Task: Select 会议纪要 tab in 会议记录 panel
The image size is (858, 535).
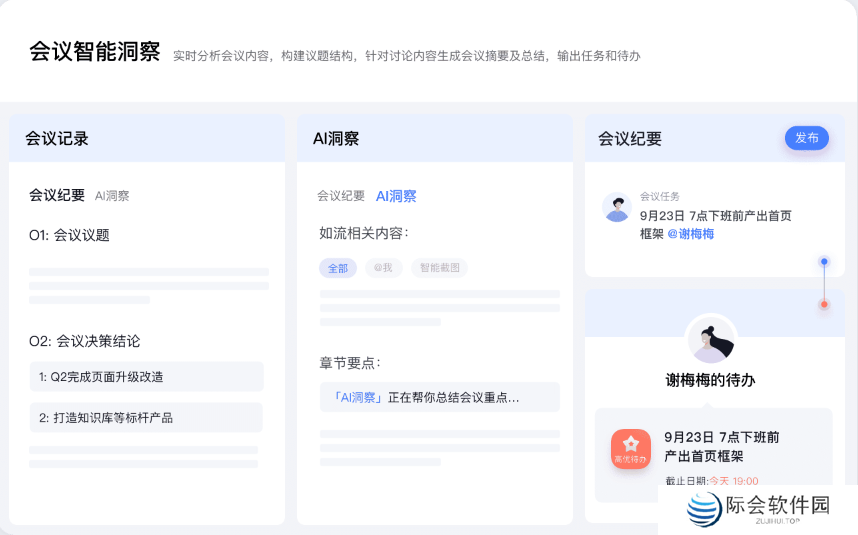Action: [57, 195]
